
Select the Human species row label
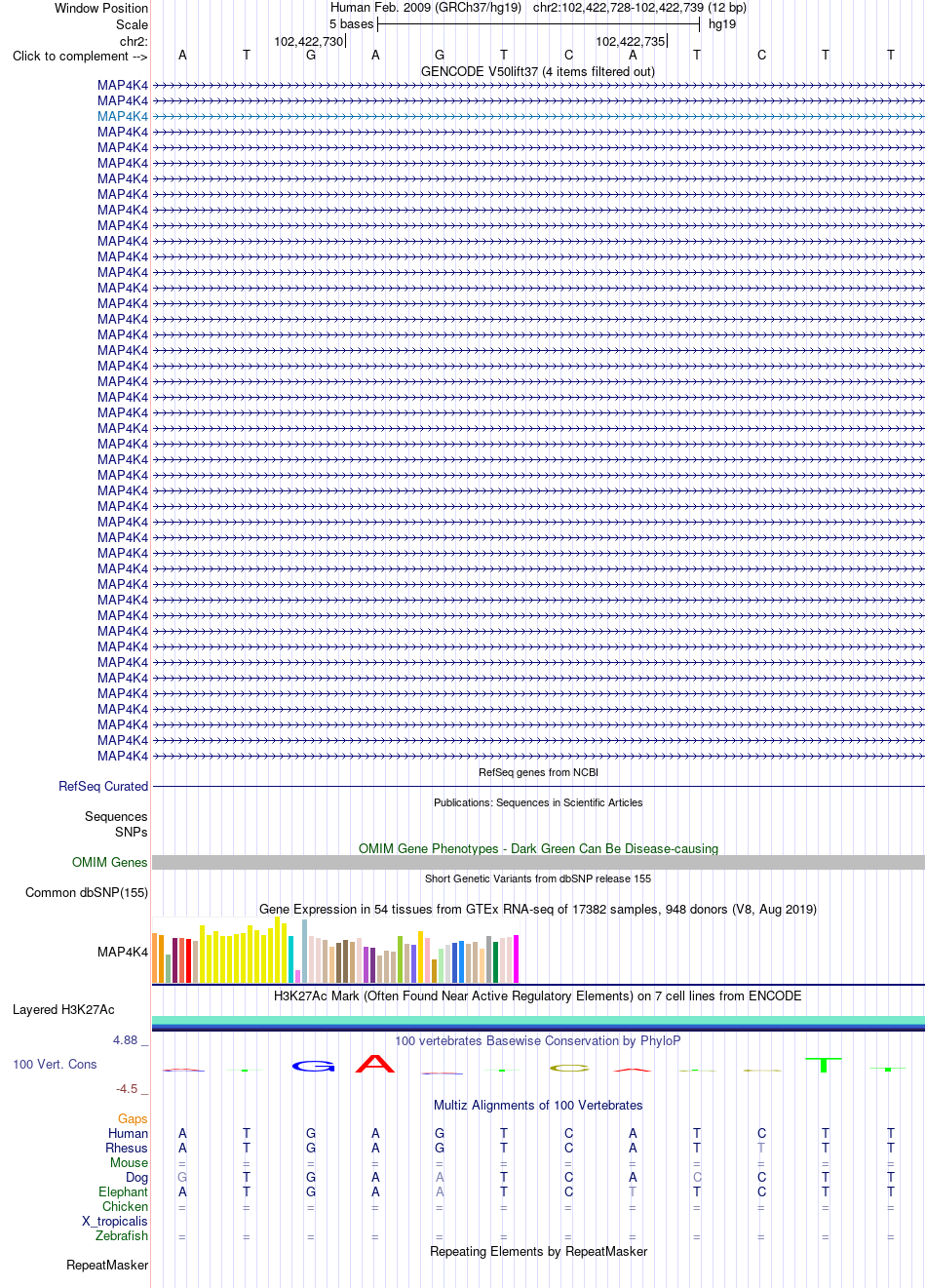(x=128, y=1133)
